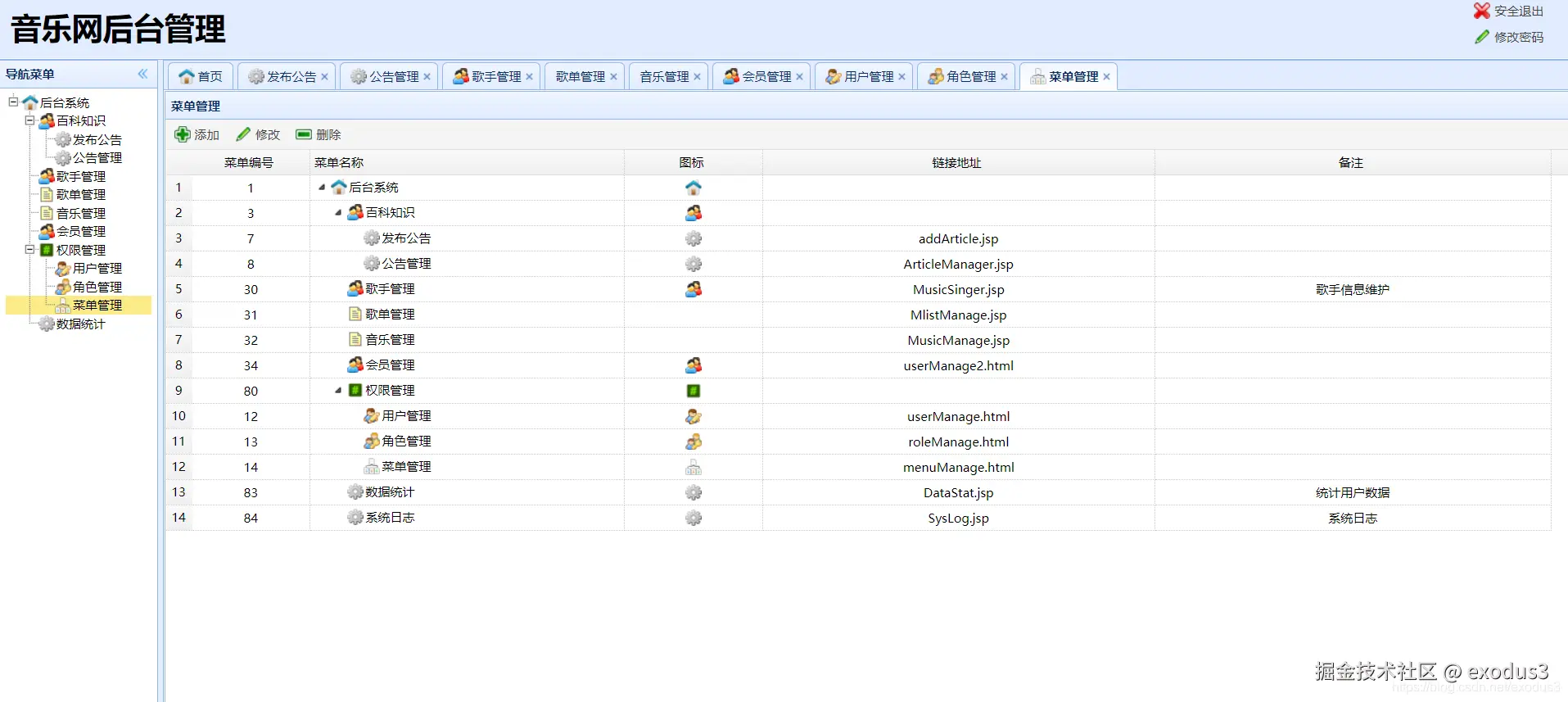Open 歌单管理 in the navigation tree
This screenshot has width=1568, height=702.
click(x=81, y=195)
